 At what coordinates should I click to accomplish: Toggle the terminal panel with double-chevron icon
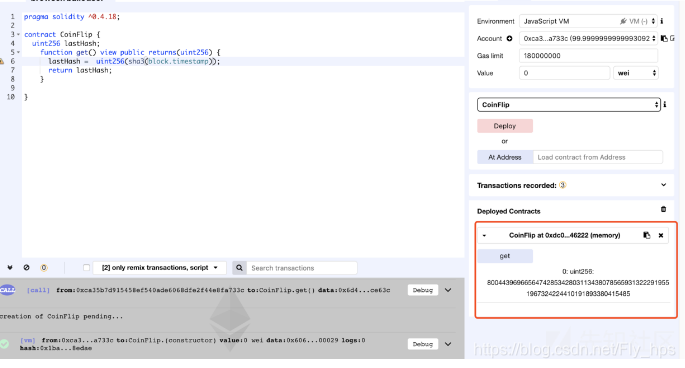point(10,267)
